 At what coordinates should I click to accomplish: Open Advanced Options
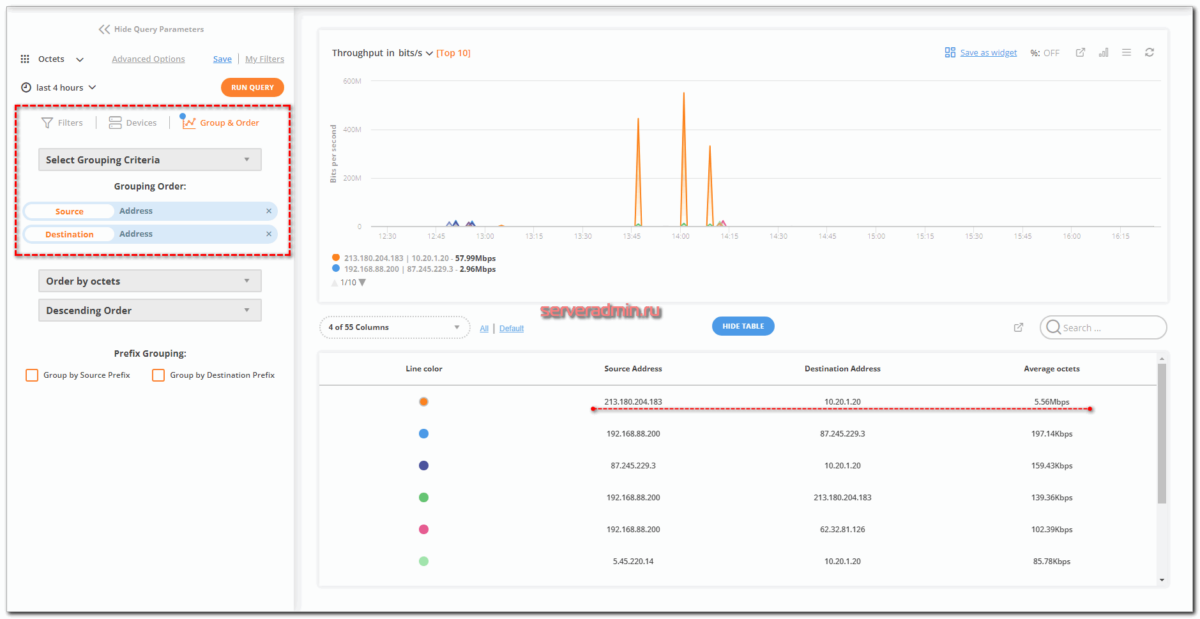[148, 58]
